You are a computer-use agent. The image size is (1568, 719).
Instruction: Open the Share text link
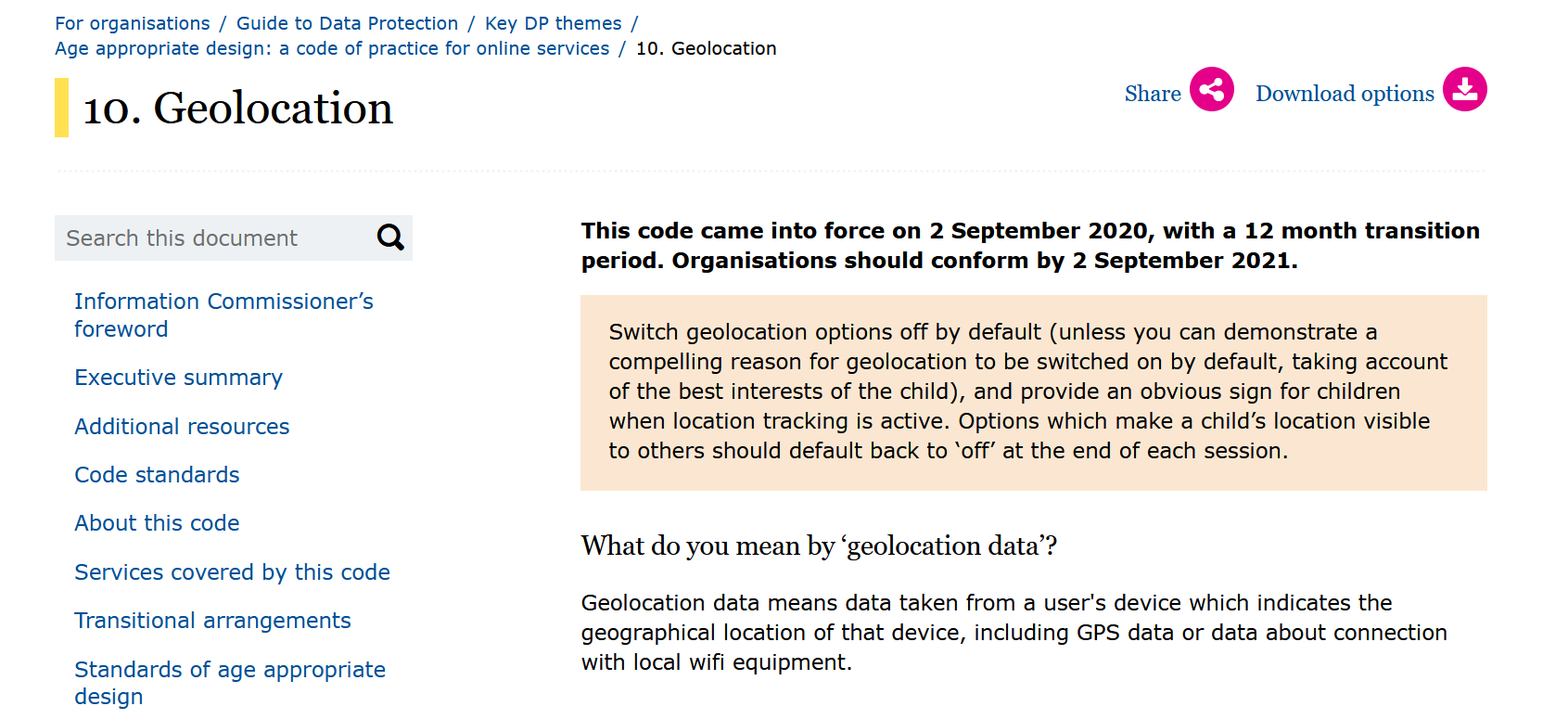[x=1153, y=94]
